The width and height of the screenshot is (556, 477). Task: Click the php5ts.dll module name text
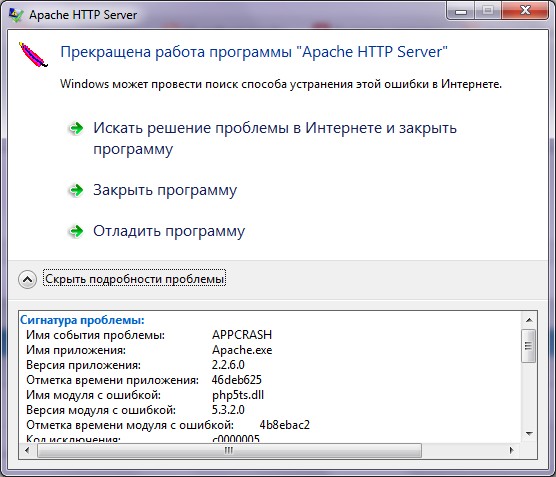[x=238, y=395]
